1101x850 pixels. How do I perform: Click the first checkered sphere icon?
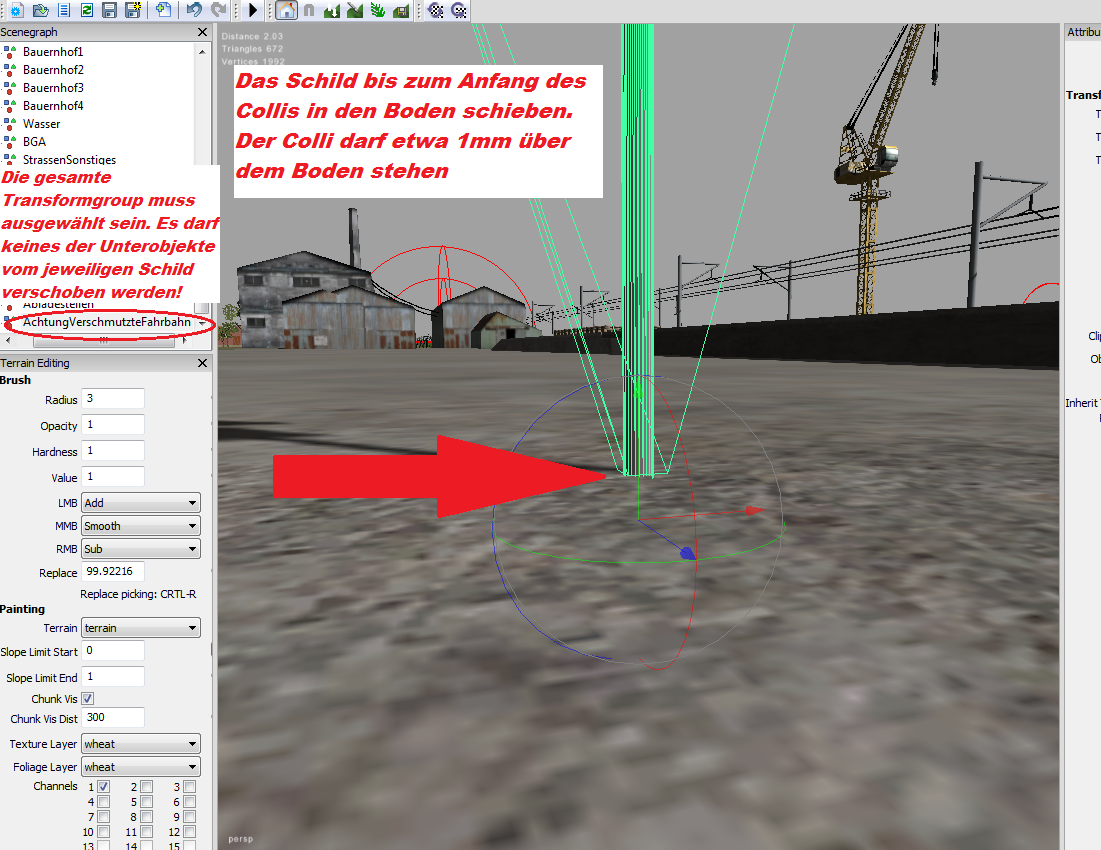point(435,10)
